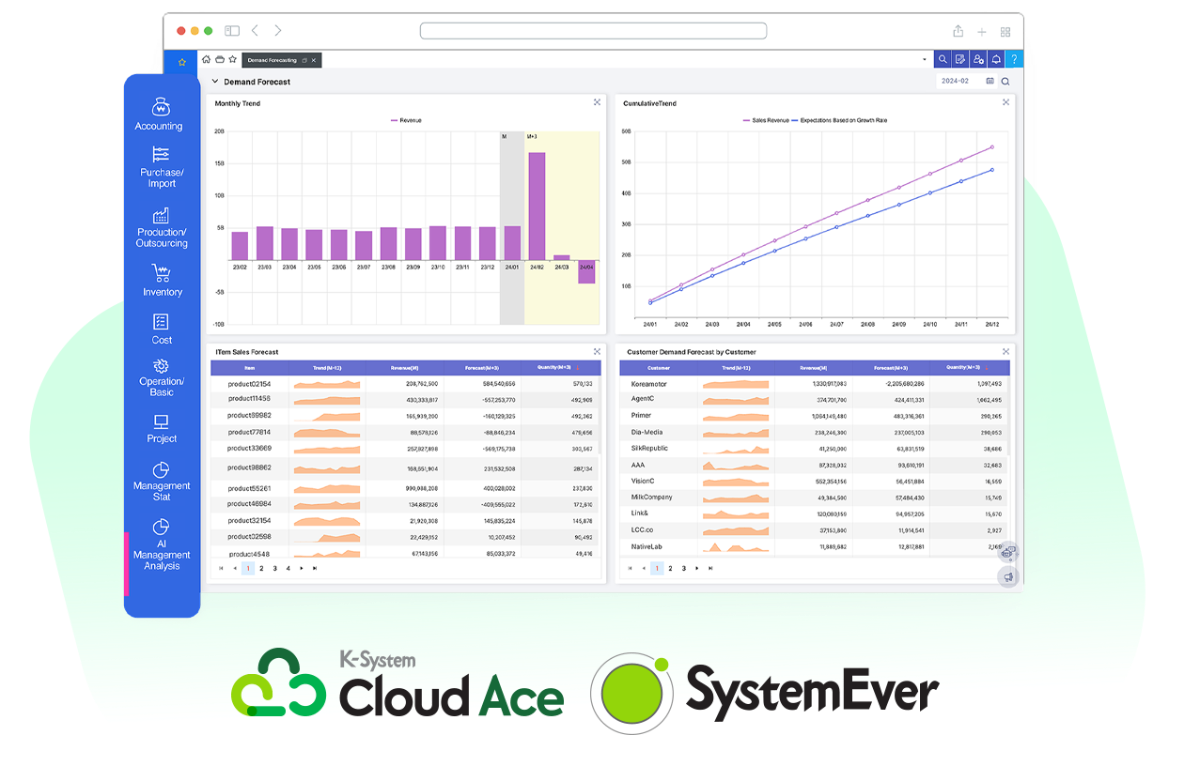Click the megaphone announcement floating icon
Screen dimensions: 1200x766
coord(1008,577)
